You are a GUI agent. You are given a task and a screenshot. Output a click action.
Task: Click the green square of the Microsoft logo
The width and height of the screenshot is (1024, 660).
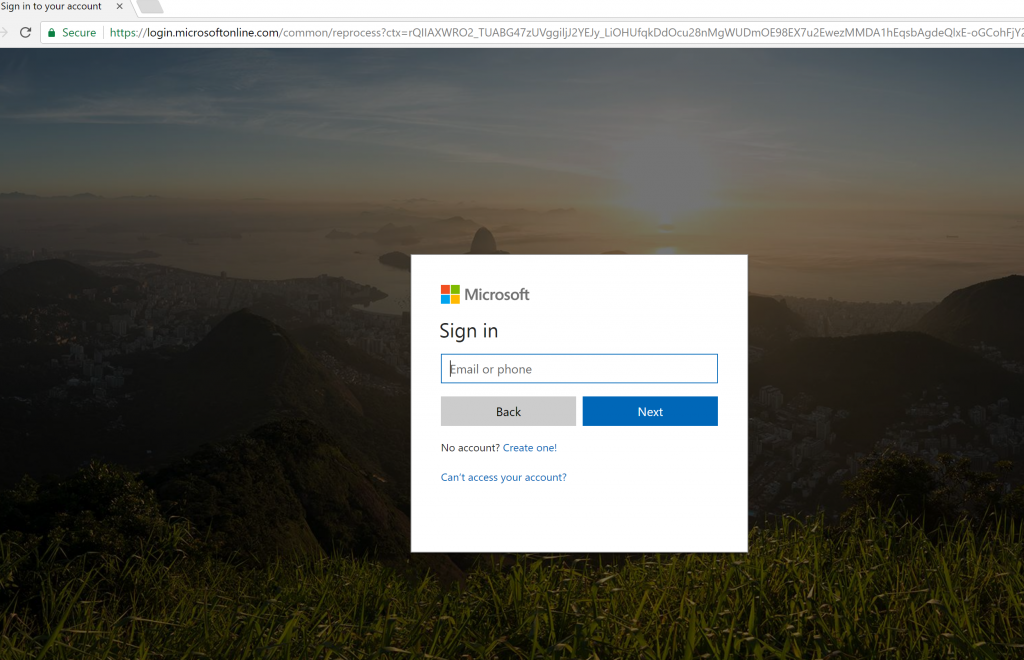coord(454,289)
